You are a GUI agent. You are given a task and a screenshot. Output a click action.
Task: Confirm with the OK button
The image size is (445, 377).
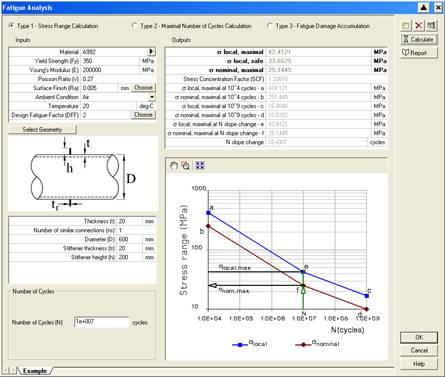[419, 337]
